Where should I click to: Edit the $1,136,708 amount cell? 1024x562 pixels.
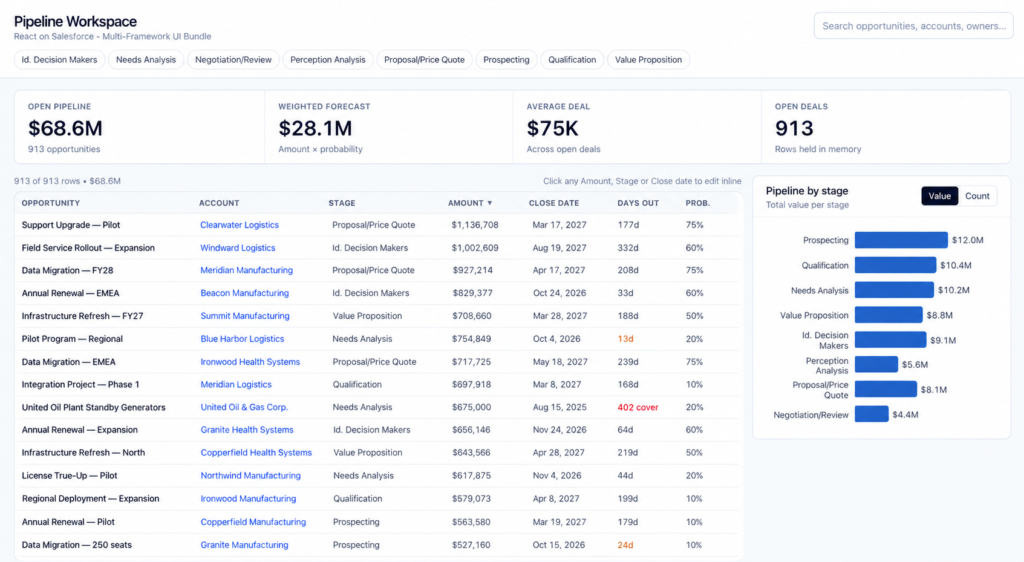tap(475, 225)
